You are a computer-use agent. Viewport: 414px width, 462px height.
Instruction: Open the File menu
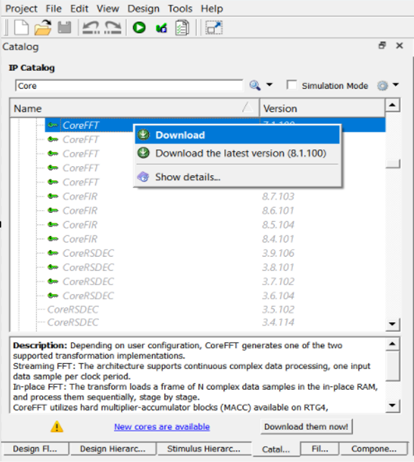[54, 8]
